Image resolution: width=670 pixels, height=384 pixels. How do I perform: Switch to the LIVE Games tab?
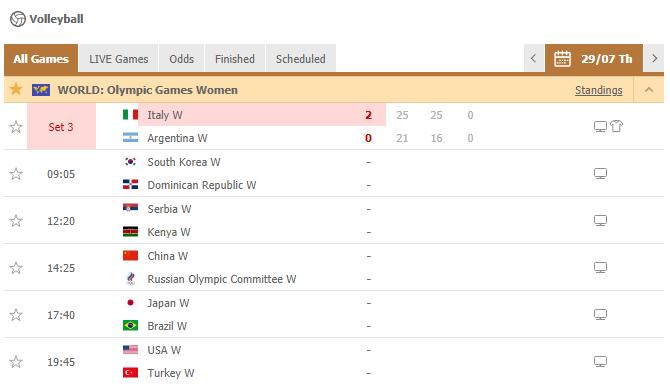pos(118,59)
